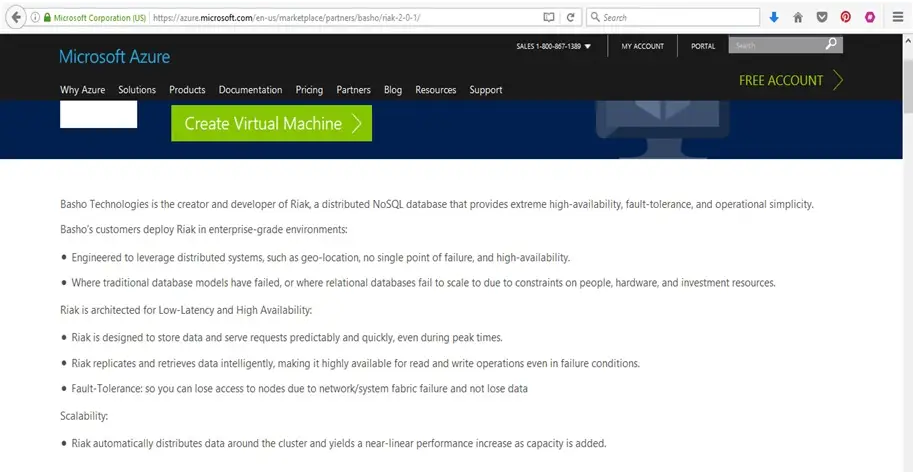913x472 pixels.
Task: Open the Partners menu item
Action: click(x=353, y=90)
